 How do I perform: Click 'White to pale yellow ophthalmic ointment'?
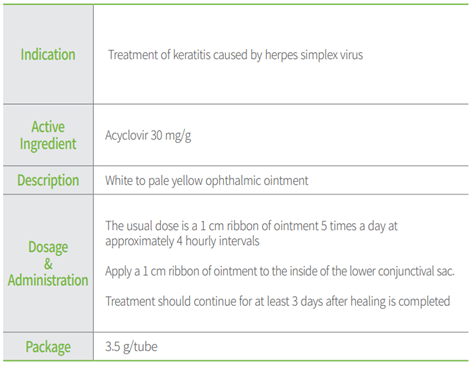(x=207, y=181)
